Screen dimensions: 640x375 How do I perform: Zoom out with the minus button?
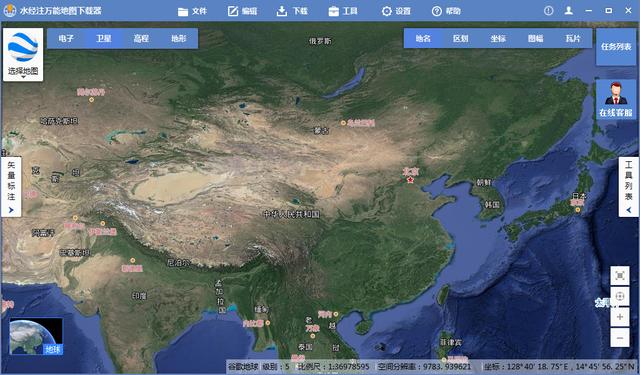click(620, 338)
